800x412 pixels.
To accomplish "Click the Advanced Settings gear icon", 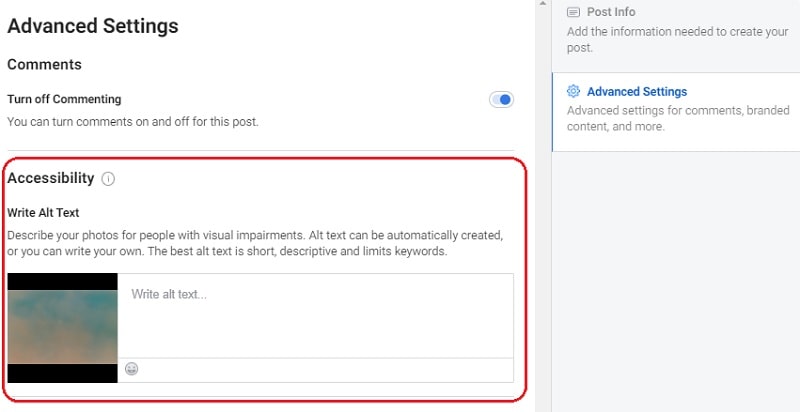I will pos(573,92).
